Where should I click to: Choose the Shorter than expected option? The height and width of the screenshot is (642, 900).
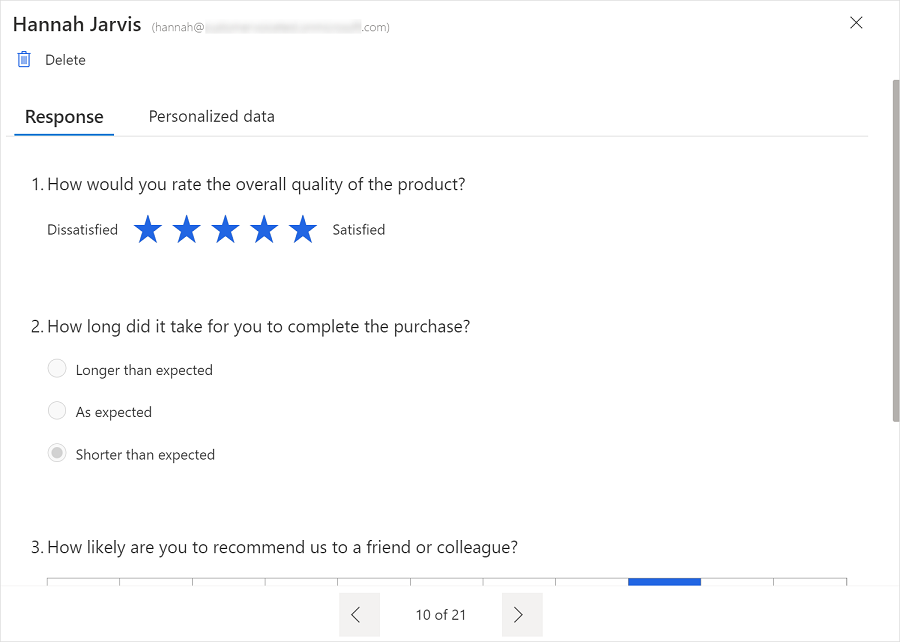tap(57, 453)
